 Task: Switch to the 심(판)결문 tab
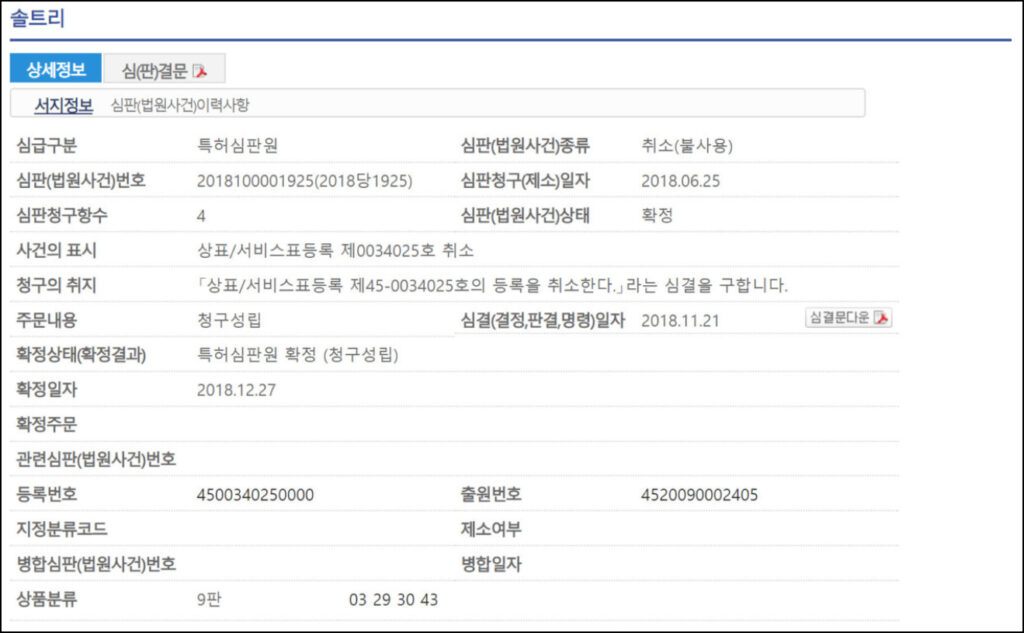click(x=153, y=70)
